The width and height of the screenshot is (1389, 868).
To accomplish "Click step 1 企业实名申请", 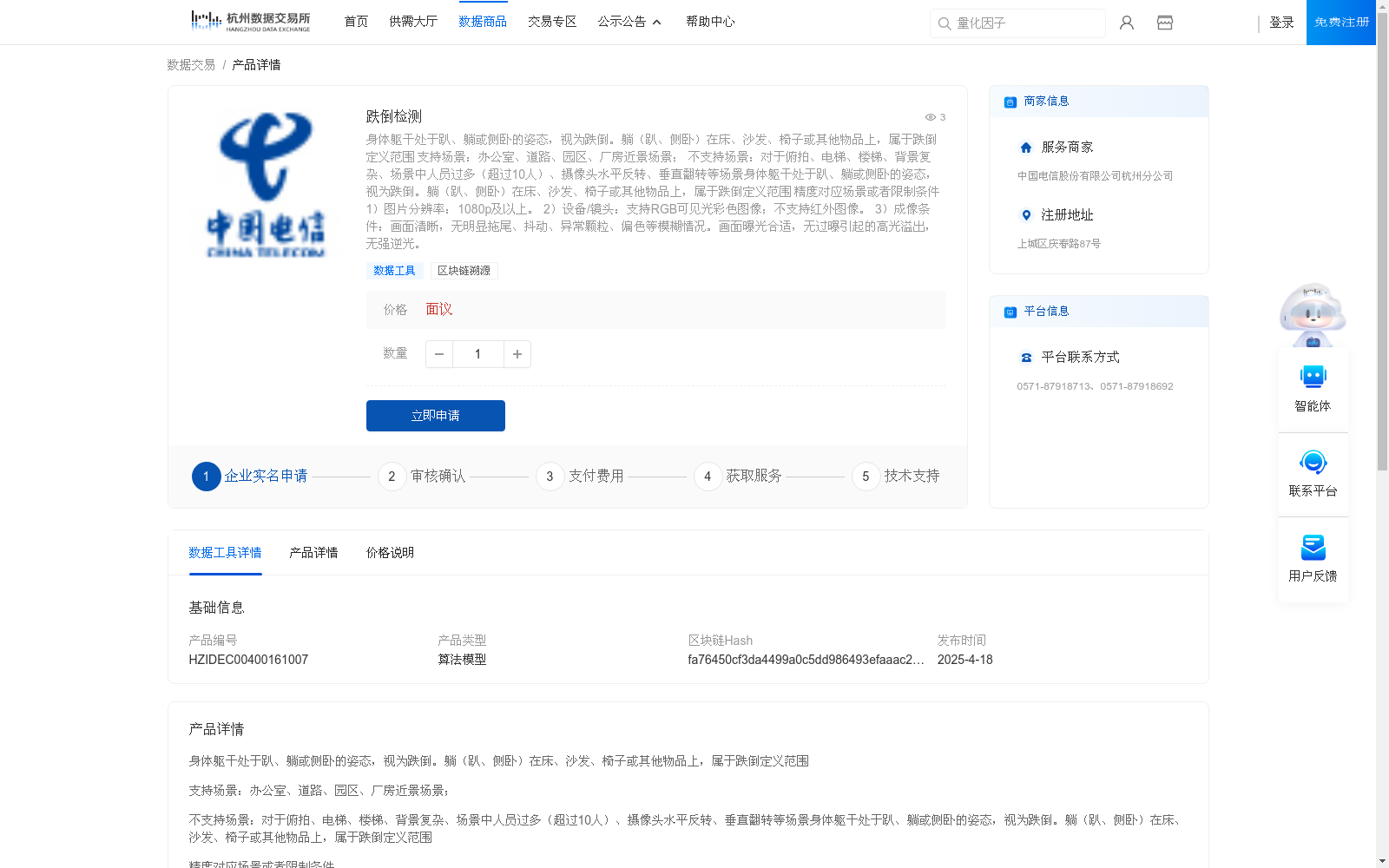I will (250, 477).
